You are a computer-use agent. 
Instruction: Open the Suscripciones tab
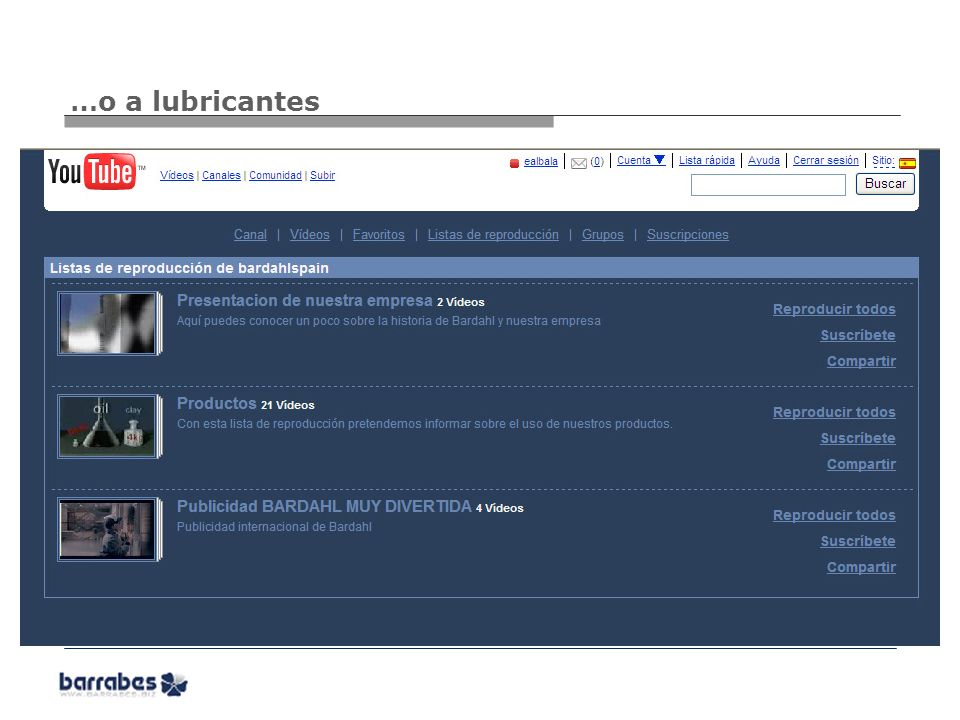[x=688, y=234]
